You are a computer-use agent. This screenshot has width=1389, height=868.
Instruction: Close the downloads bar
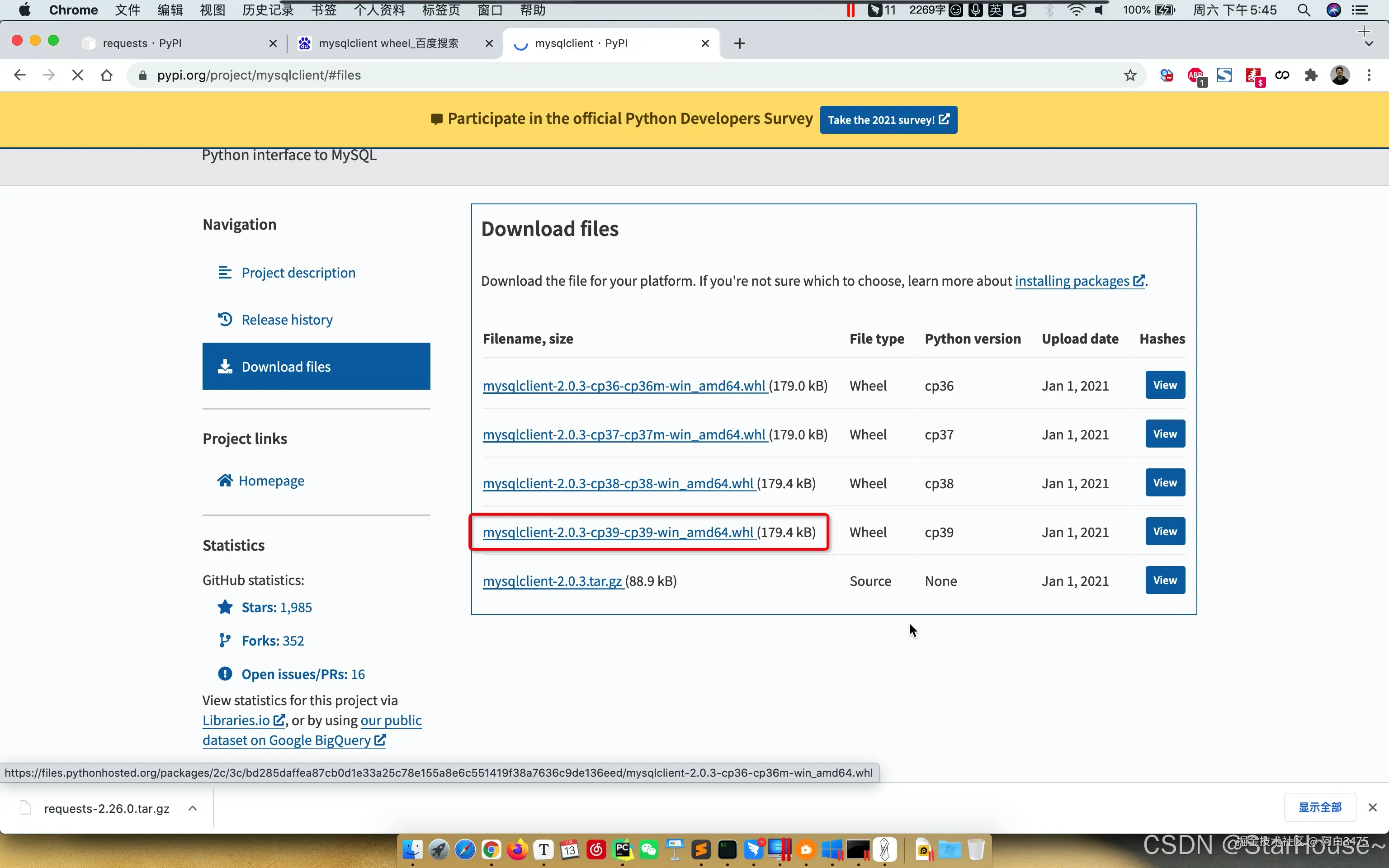point(1372,808)
